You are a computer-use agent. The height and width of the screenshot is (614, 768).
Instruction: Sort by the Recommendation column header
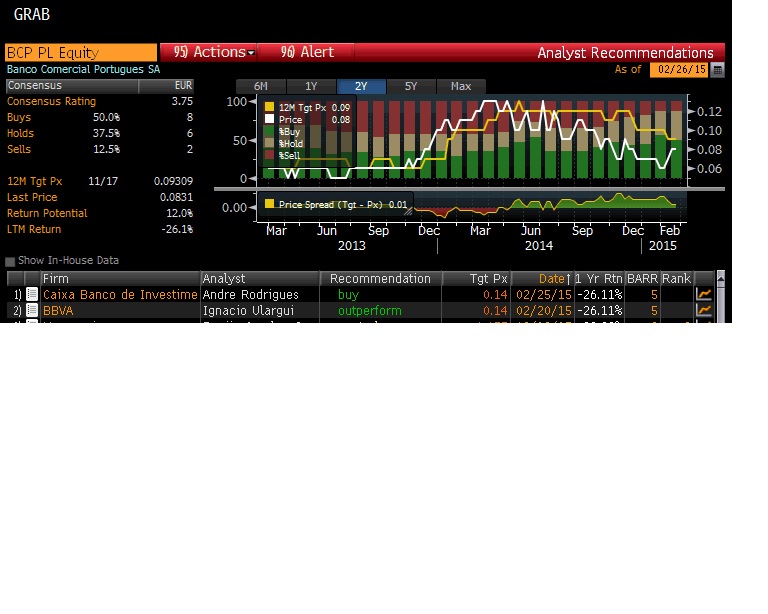(x=381, y=278)
